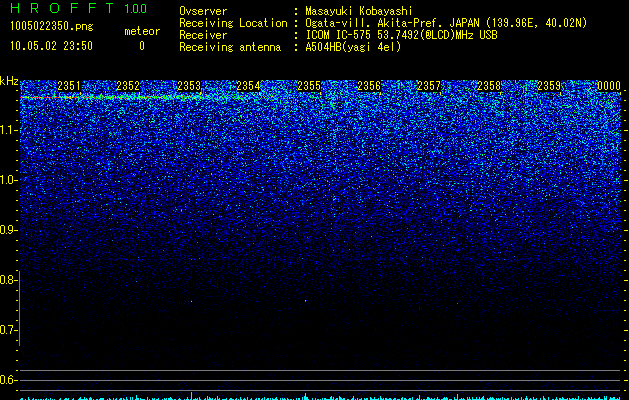629x400 pixels.
Task: Click the meteor count value 0
Action: click(x=142, y=46)
